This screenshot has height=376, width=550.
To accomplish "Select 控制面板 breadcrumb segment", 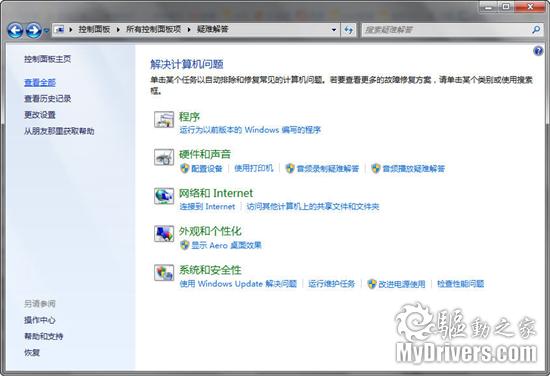I will tap(94, 29).
